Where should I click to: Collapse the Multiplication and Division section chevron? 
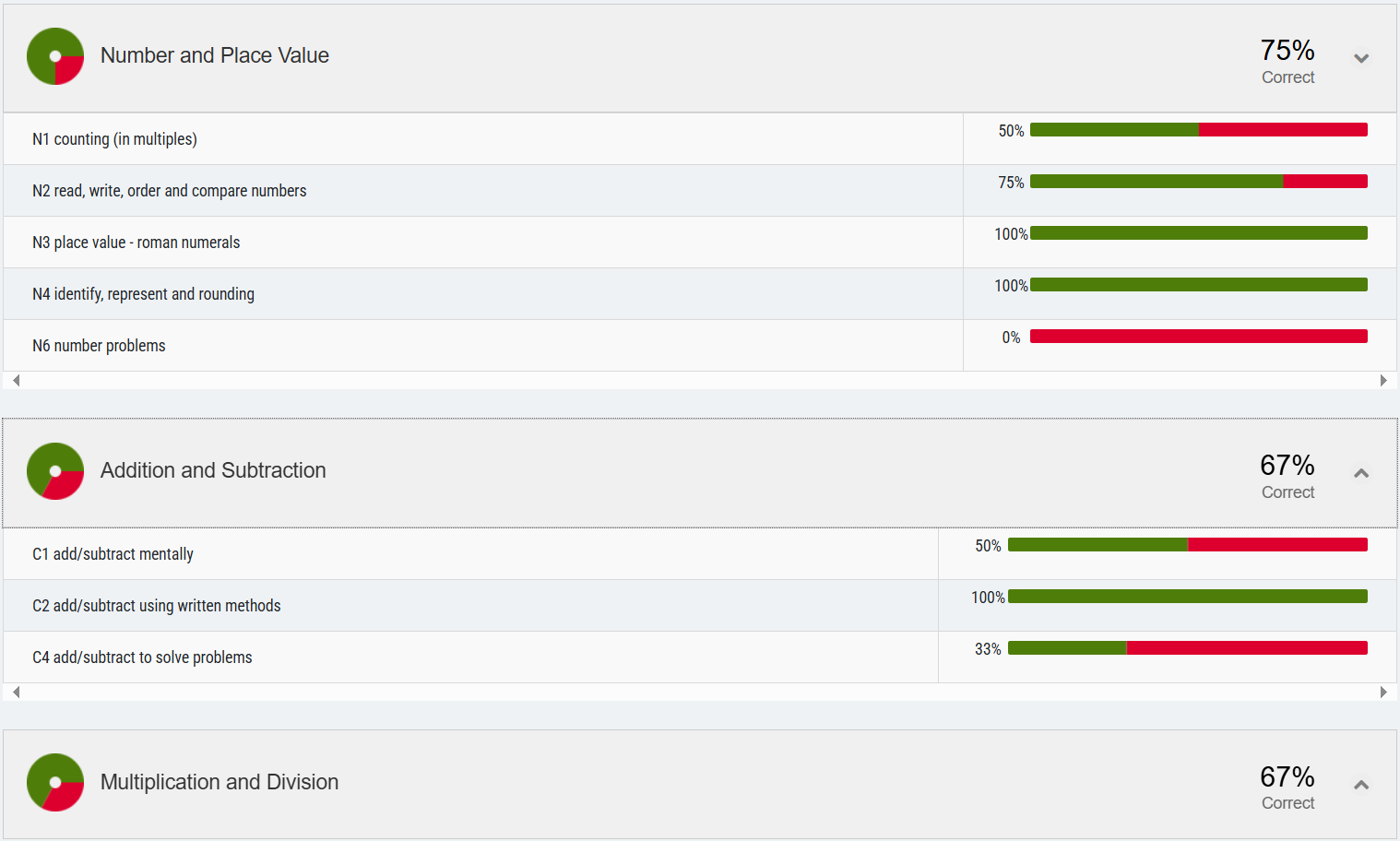coord(1360,785)
